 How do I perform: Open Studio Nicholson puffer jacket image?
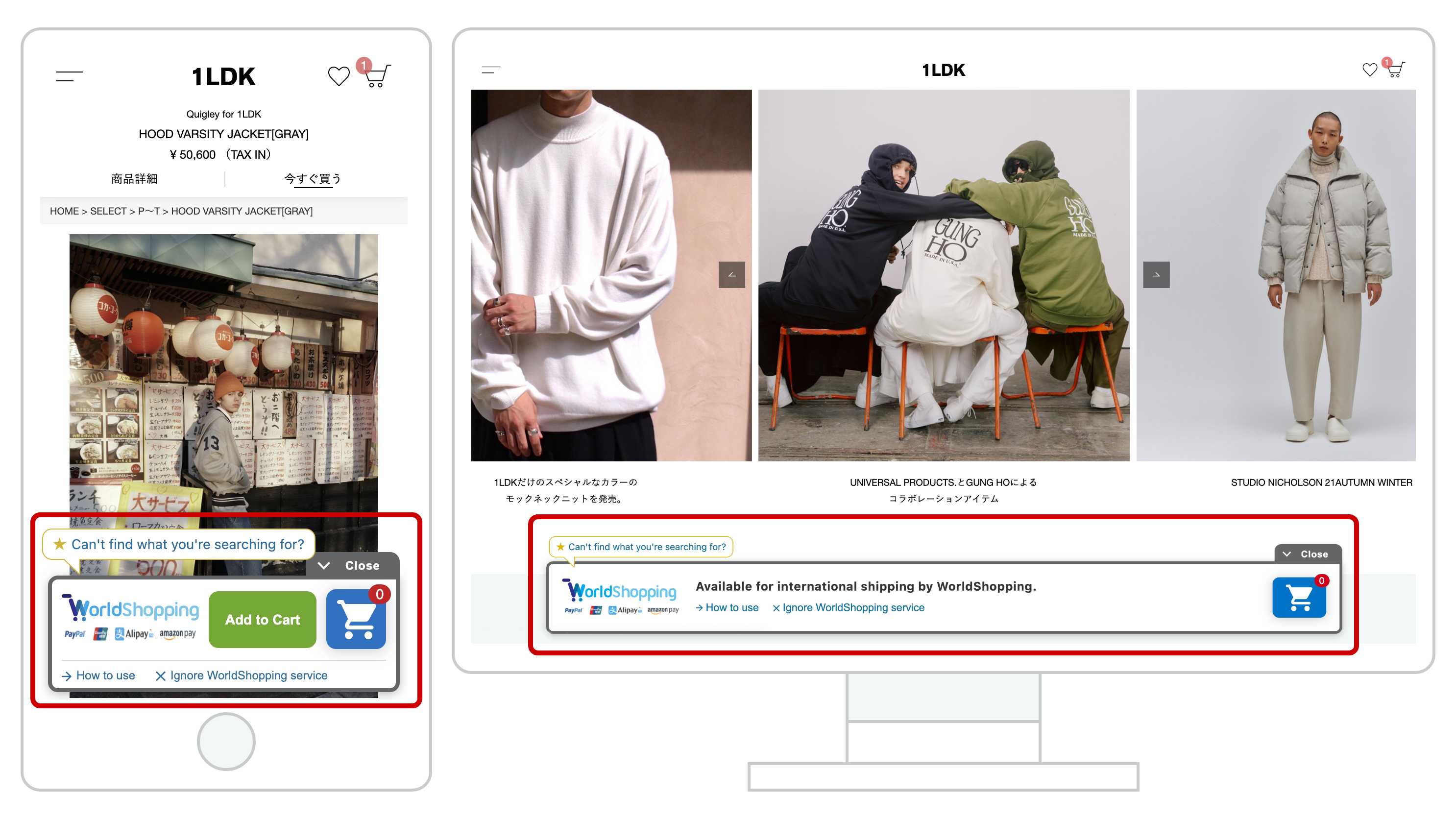[x=1276, y=275]
